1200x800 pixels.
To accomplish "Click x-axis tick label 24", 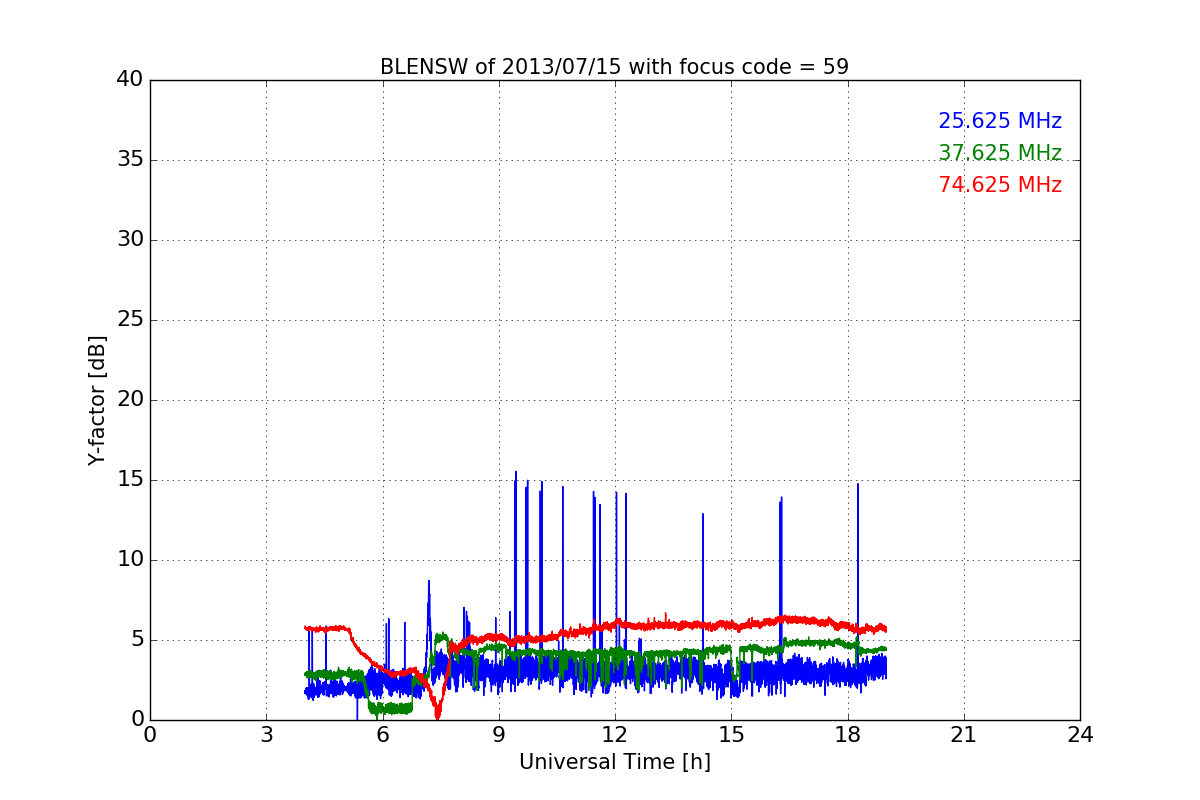I will coord(1080,734).
